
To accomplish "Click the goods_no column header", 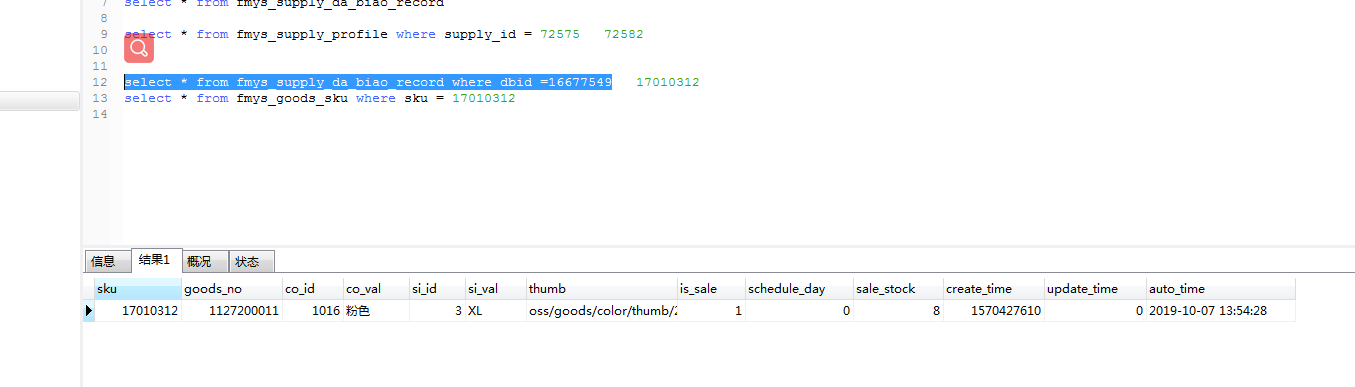I will [x=232, y=289].
